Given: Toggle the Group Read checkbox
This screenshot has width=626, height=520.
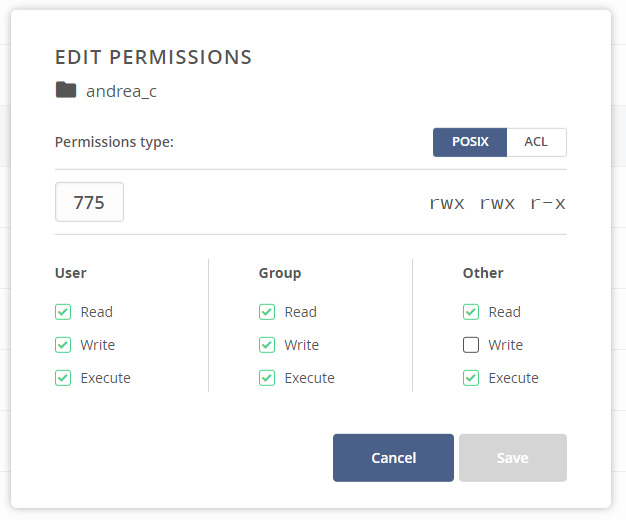Looking at the screenshot, I should click(x=267, y=312).
